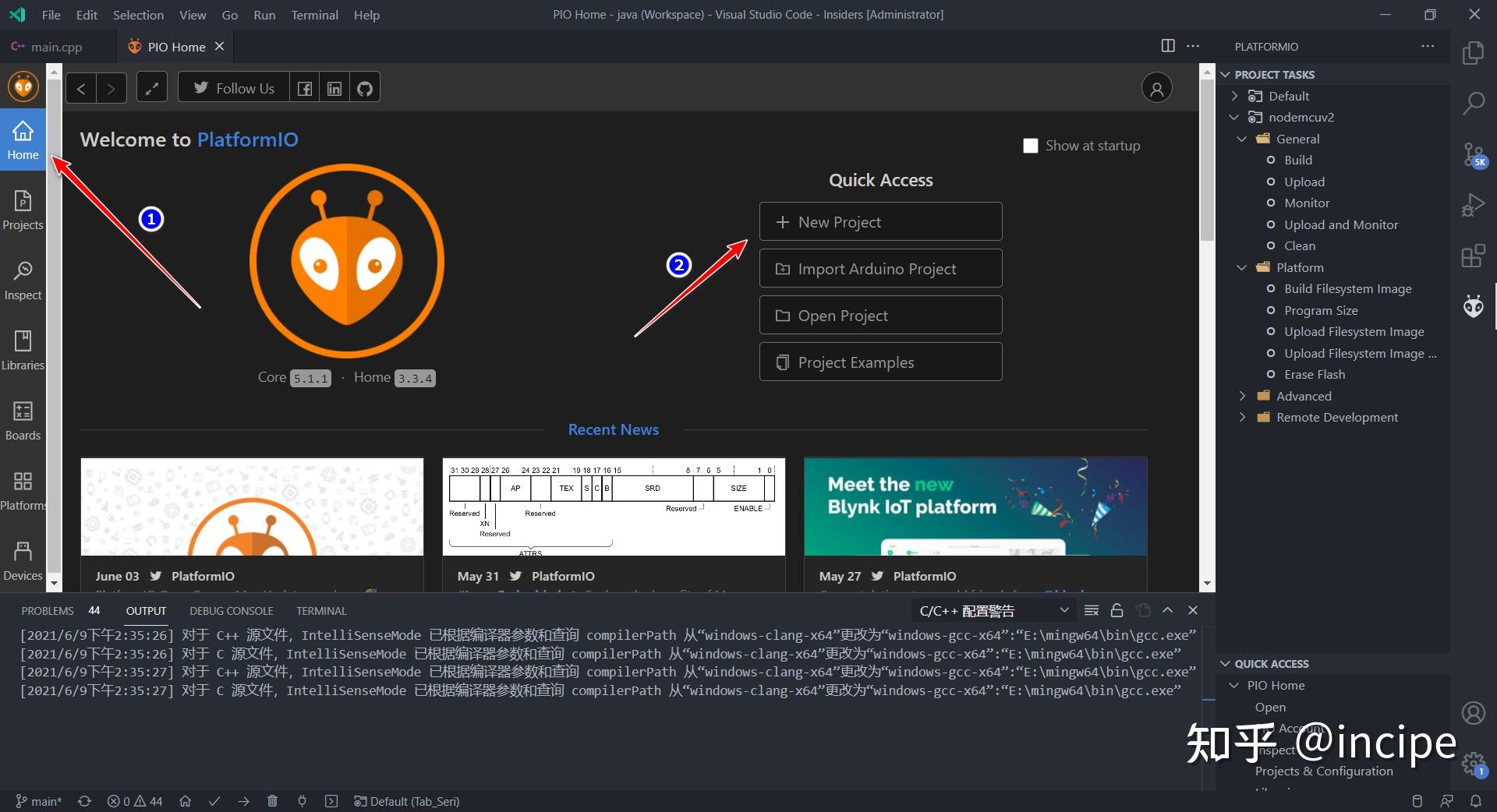Open the File menu

[51, 15]
